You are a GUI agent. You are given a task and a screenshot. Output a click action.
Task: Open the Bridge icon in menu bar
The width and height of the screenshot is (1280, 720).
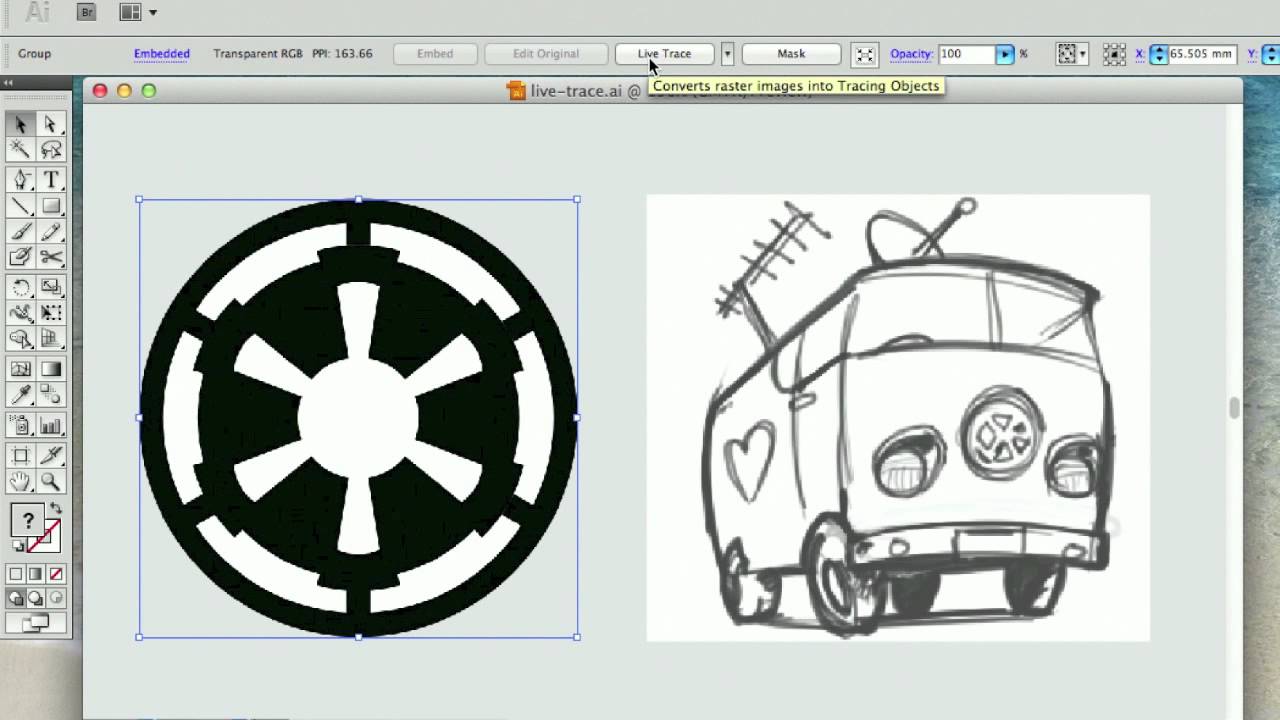[87, 12]
